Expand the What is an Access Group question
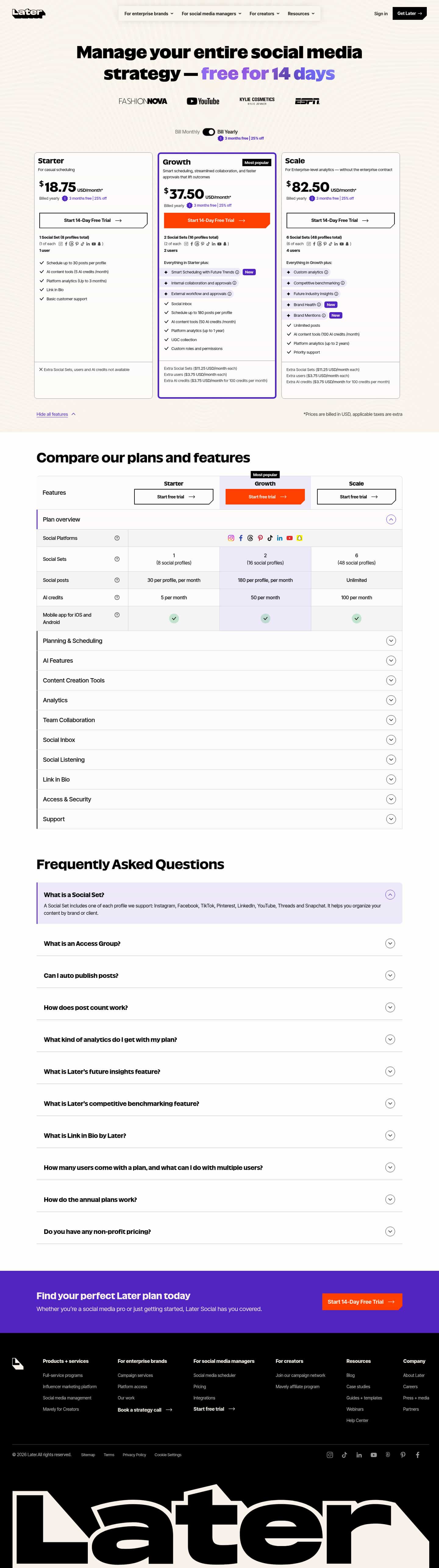 coord(390,943)
